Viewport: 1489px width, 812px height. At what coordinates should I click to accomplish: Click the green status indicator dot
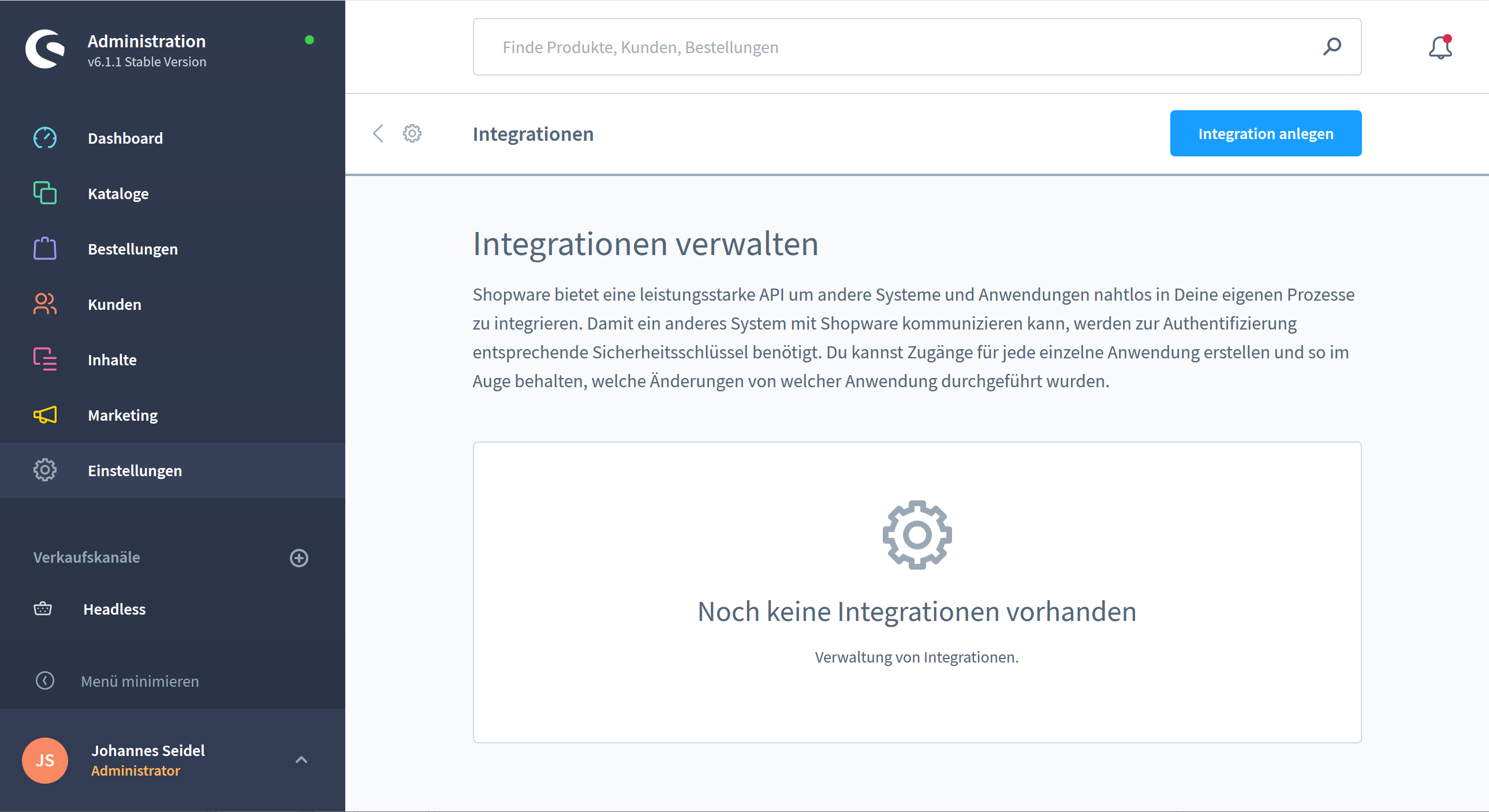click(x=309, y=40)
